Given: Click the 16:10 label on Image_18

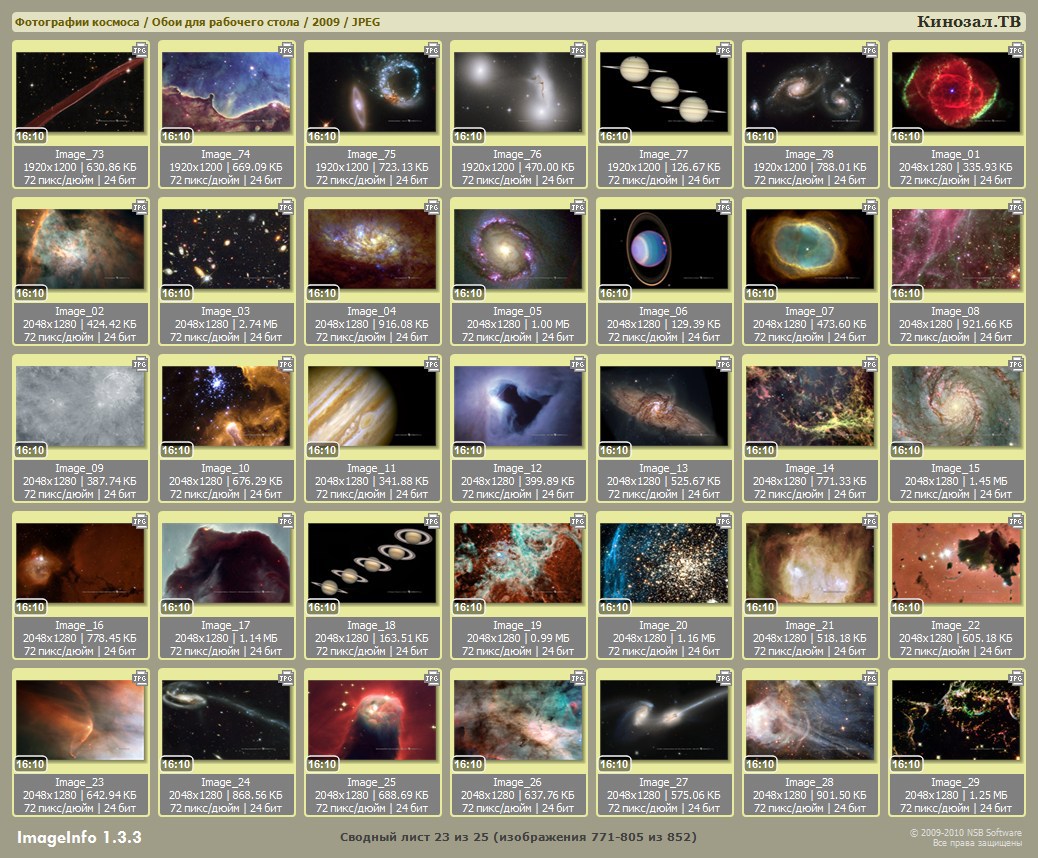Looking at the screenshot, I should [x=322, y=607].
